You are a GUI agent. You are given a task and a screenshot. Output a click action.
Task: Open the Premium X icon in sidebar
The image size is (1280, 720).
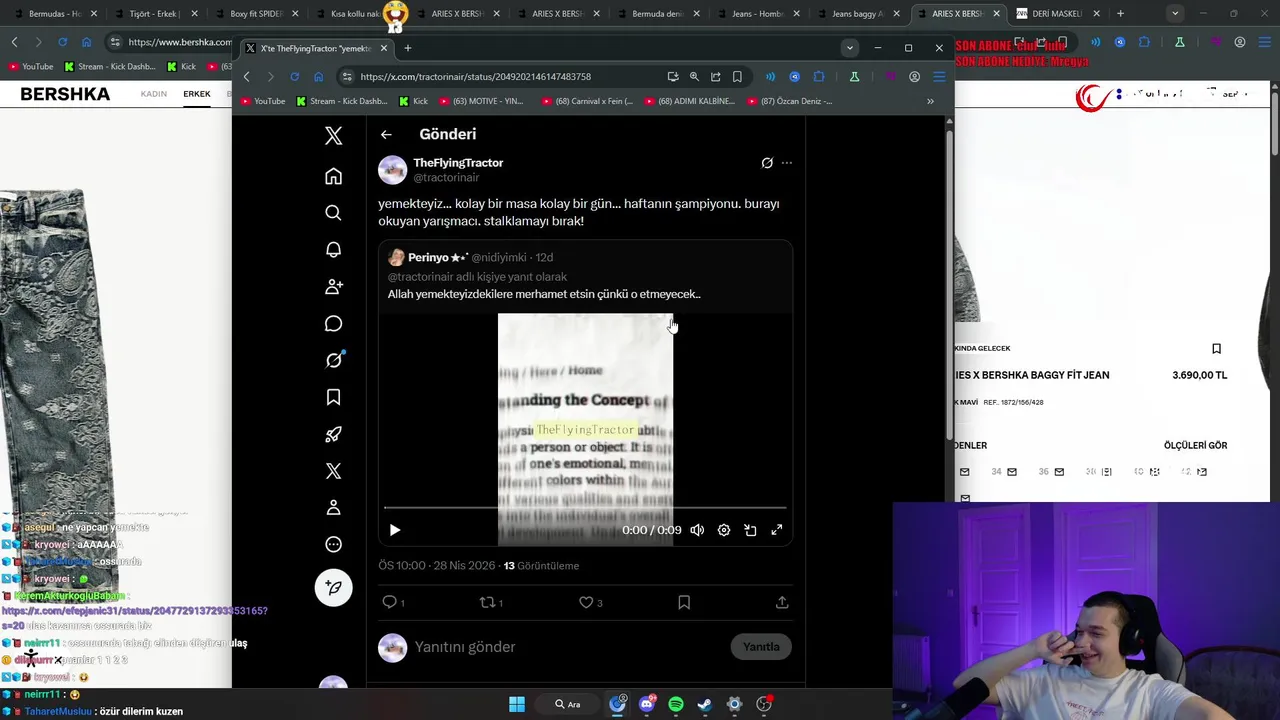[x=333, y=471]
